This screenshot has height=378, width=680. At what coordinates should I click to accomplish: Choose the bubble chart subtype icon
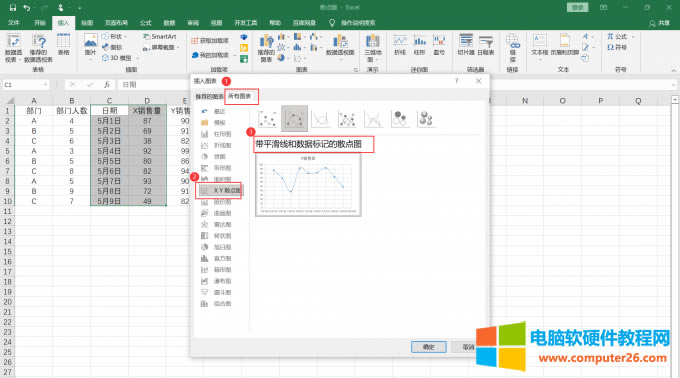pyautogui.click(x=400, y=118)
